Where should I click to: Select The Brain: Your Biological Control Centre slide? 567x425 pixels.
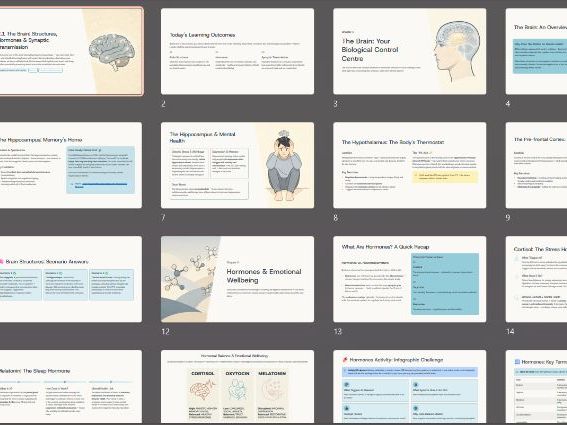409,51
